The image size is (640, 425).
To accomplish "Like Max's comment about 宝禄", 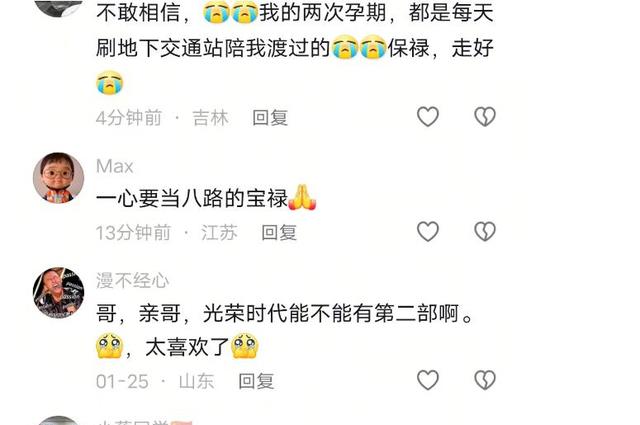I will (428, 231).
